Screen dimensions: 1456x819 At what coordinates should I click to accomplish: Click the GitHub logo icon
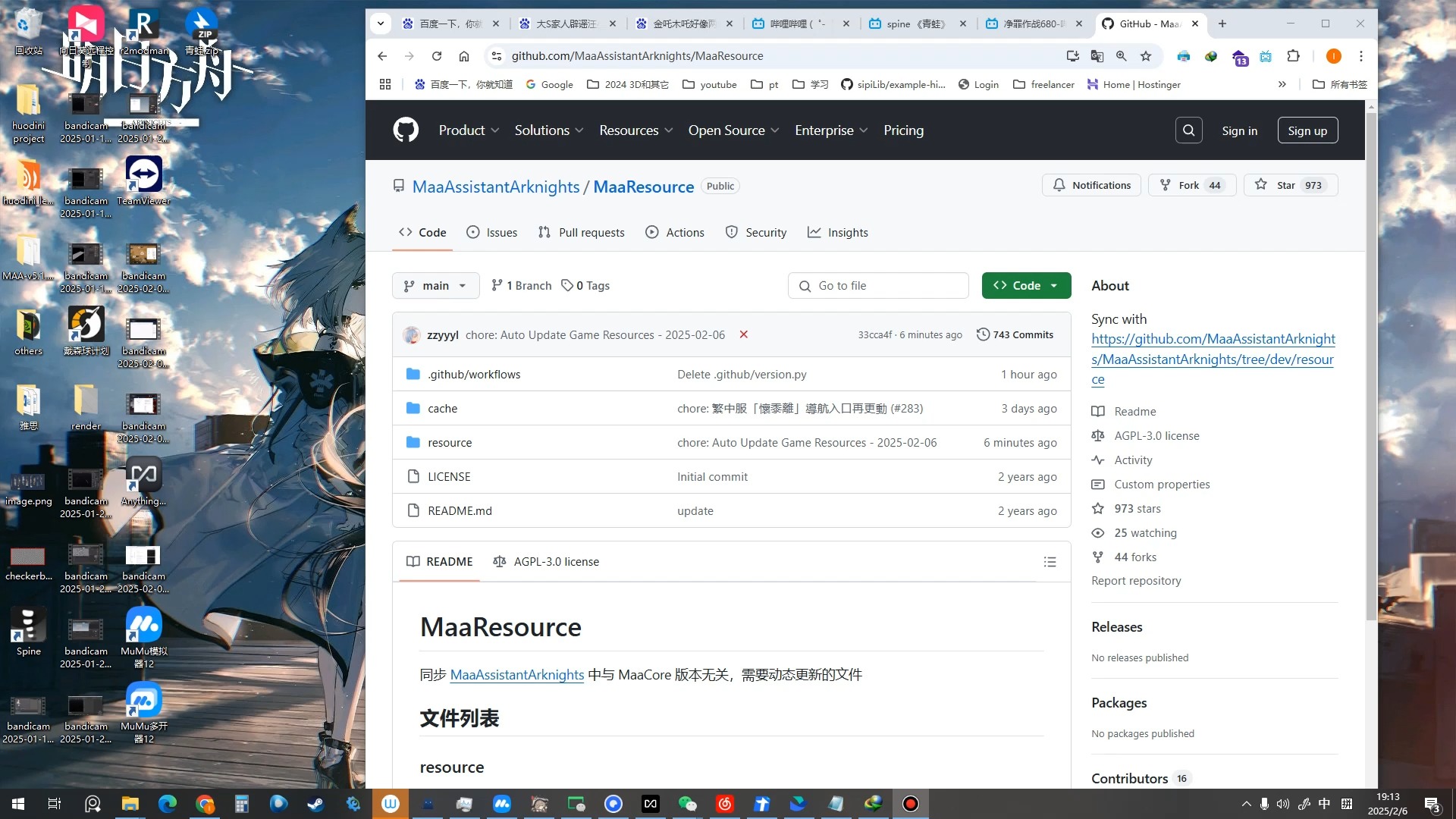pyautogui.click(x=406, y=130)
